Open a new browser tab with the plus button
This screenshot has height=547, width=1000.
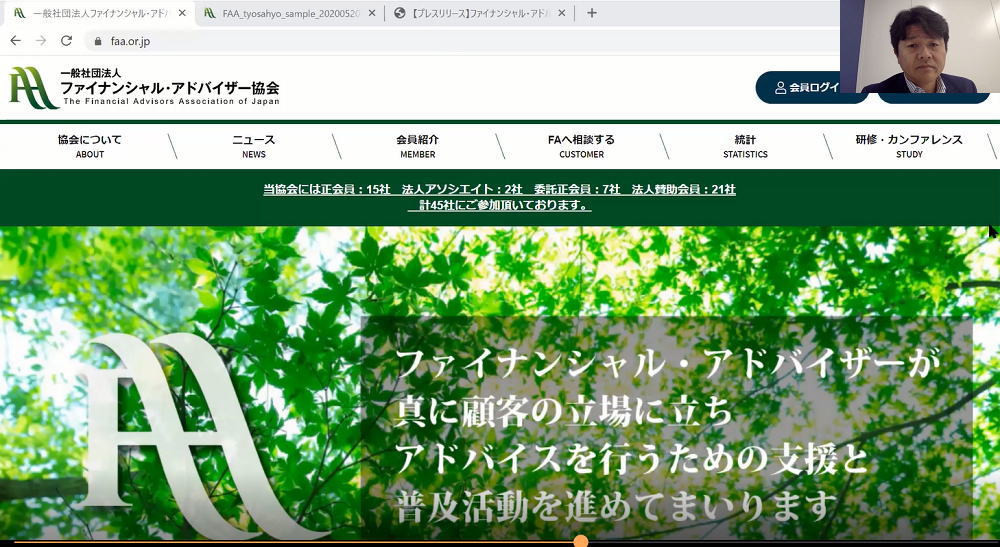[x=592, y=13]
